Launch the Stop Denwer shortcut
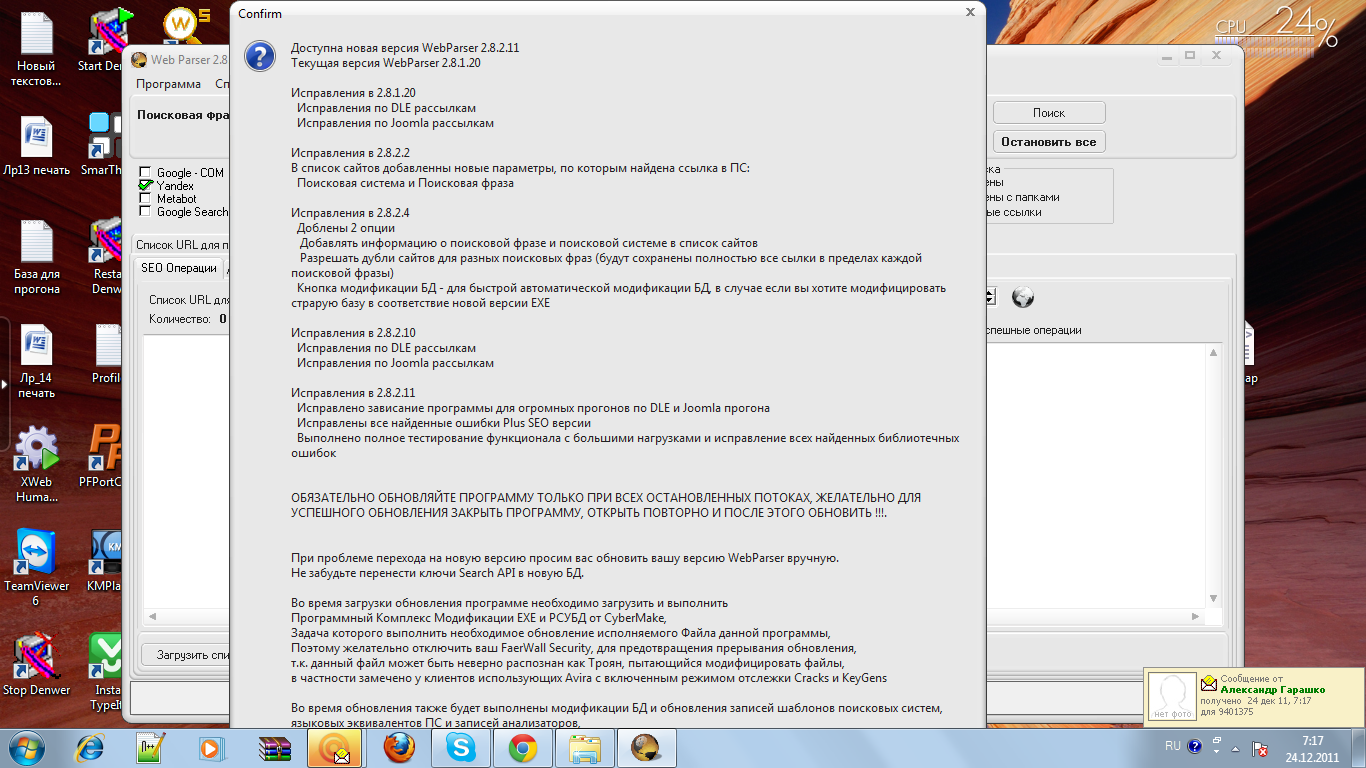Screen dimensions: 1366x768 [36, 665]
